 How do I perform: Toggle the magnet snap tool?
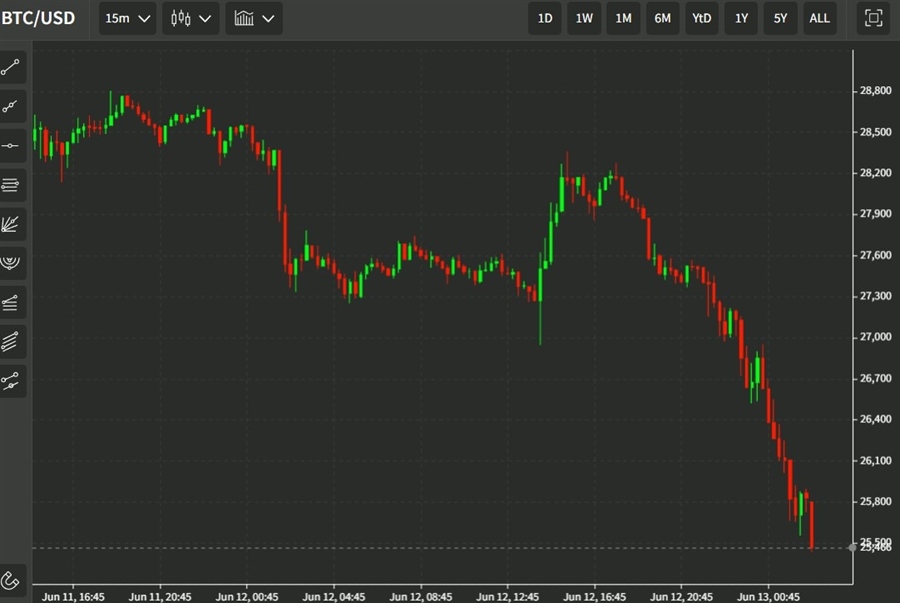(x=11, y=581)
